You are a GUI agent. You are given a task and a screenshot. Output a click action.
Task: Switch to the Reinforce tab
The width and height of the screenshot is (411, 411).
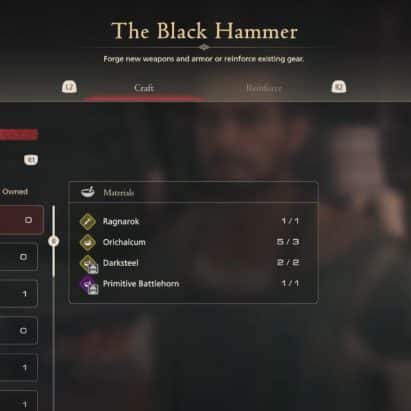[263, 88]
